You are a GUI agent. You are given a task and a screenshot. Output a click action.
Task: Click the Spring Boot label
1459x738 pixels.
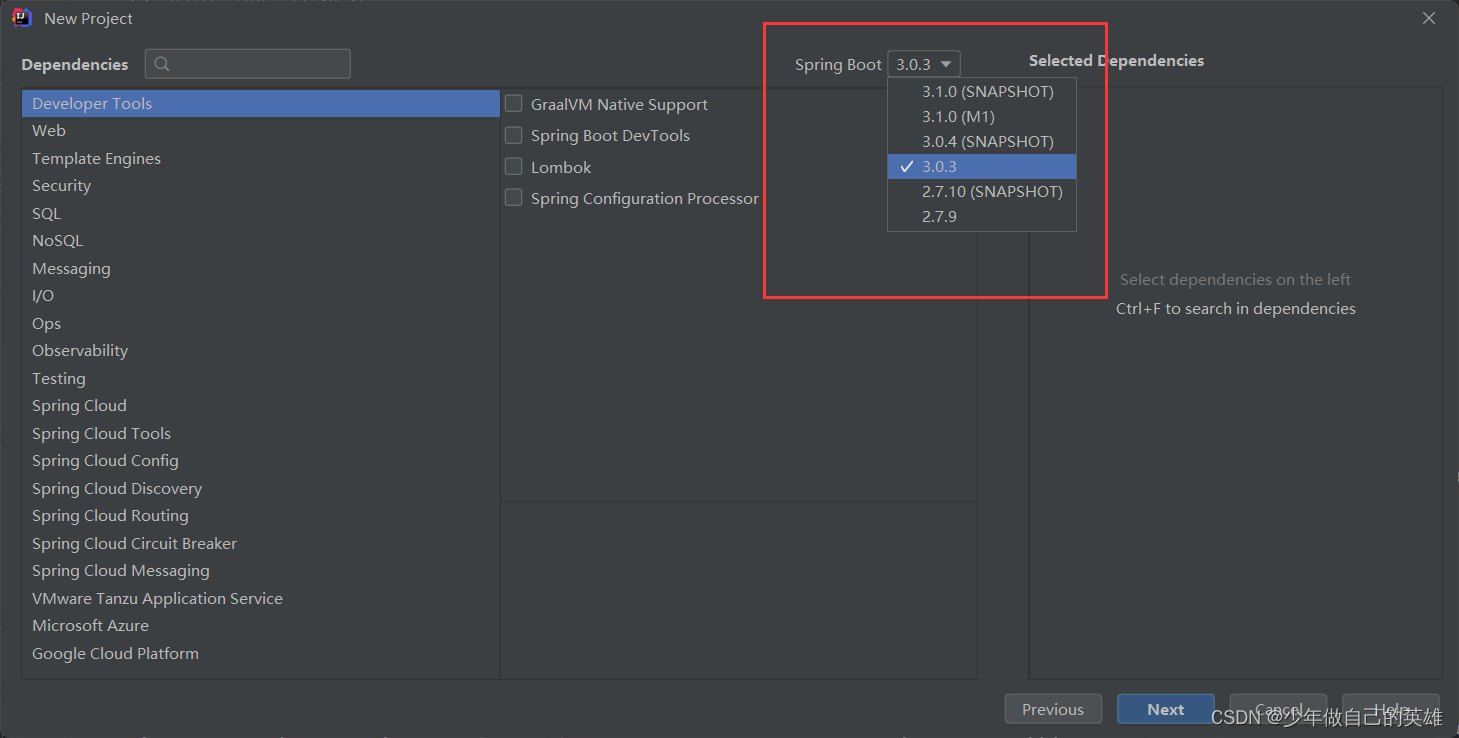point(838,64)
